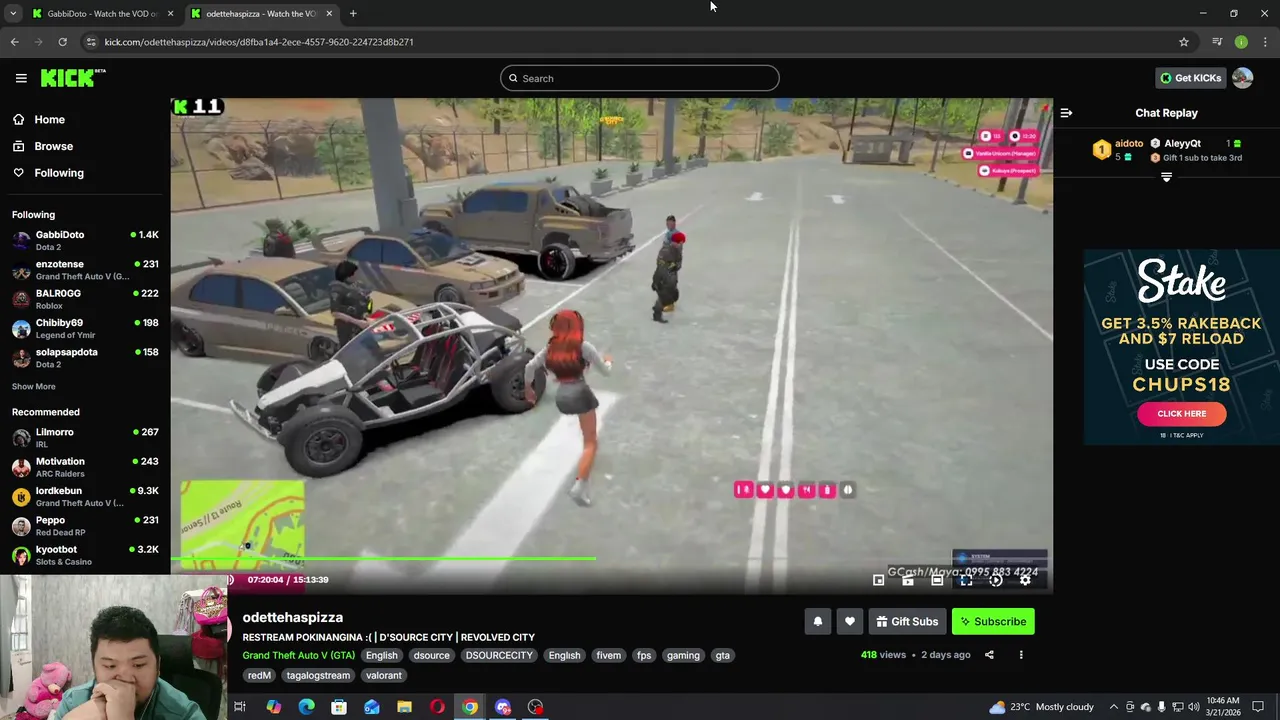Viewport: 1280px width, 720px height.
Task: Bookmark this page with star icon
Action: pos(1184,42)
